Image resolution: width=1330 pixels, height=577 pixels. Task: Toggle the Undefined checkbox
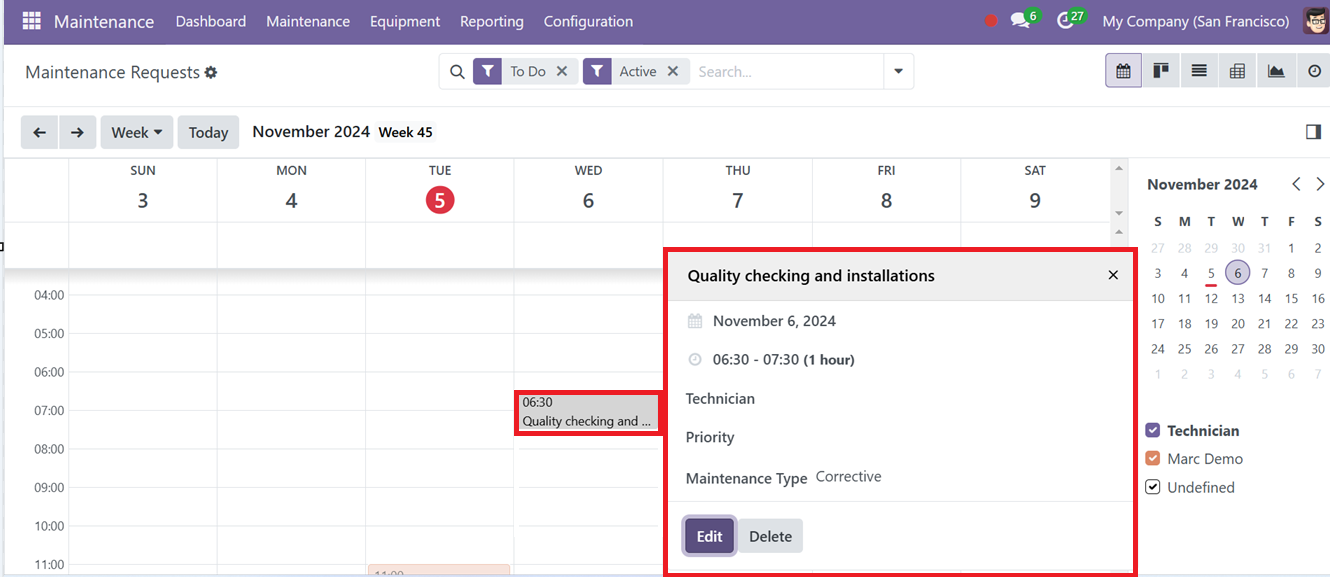tap(1153, 487)
